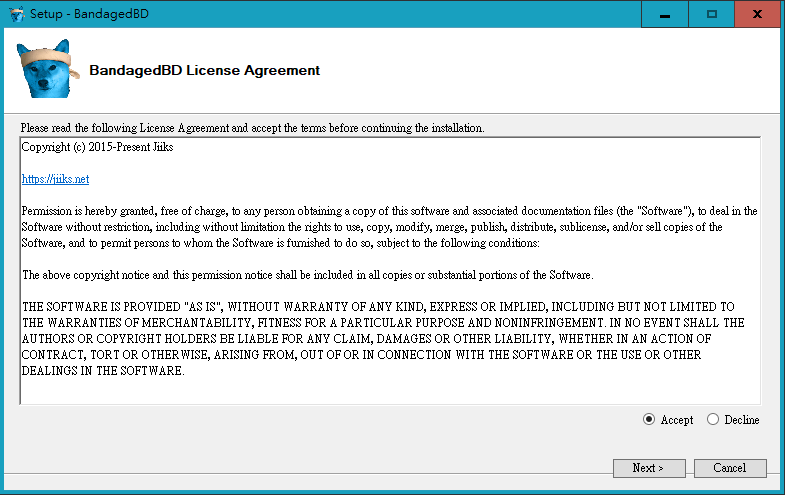
Task: Open the https://jiiks.net link
Action: pos(55,179)
